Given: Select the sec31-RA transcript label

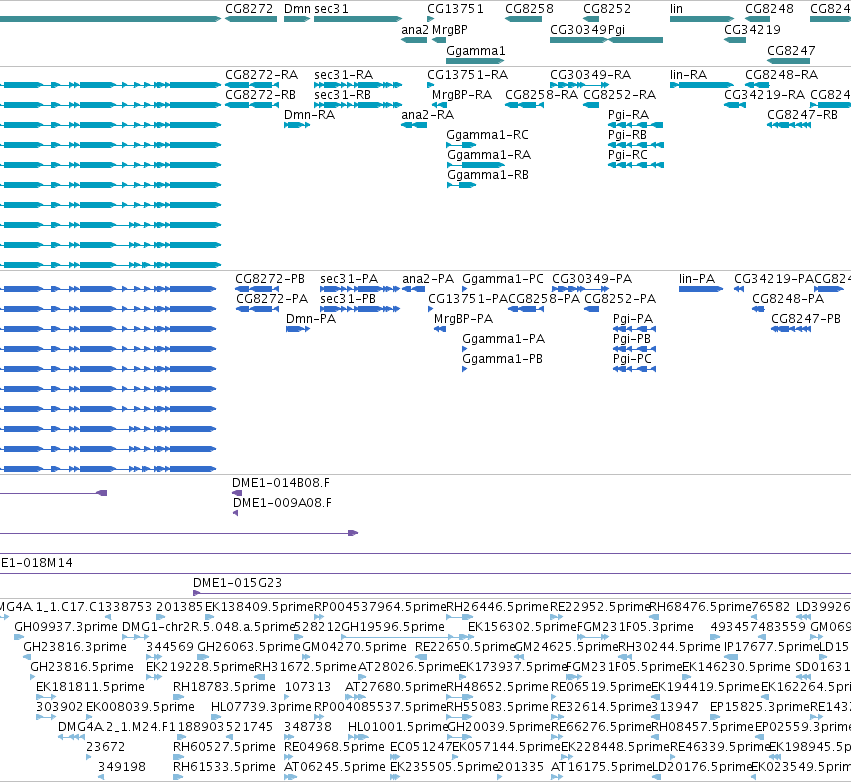Looking at the screenshot, I should (x=344, y=75).
